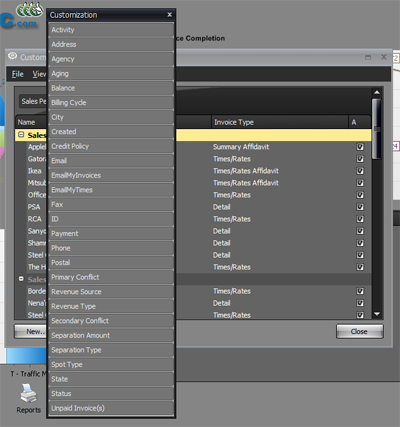Screen dimensions: 400x427
Task: Toggle checkbox in the PSA Detail row
Action: [360, 207]
